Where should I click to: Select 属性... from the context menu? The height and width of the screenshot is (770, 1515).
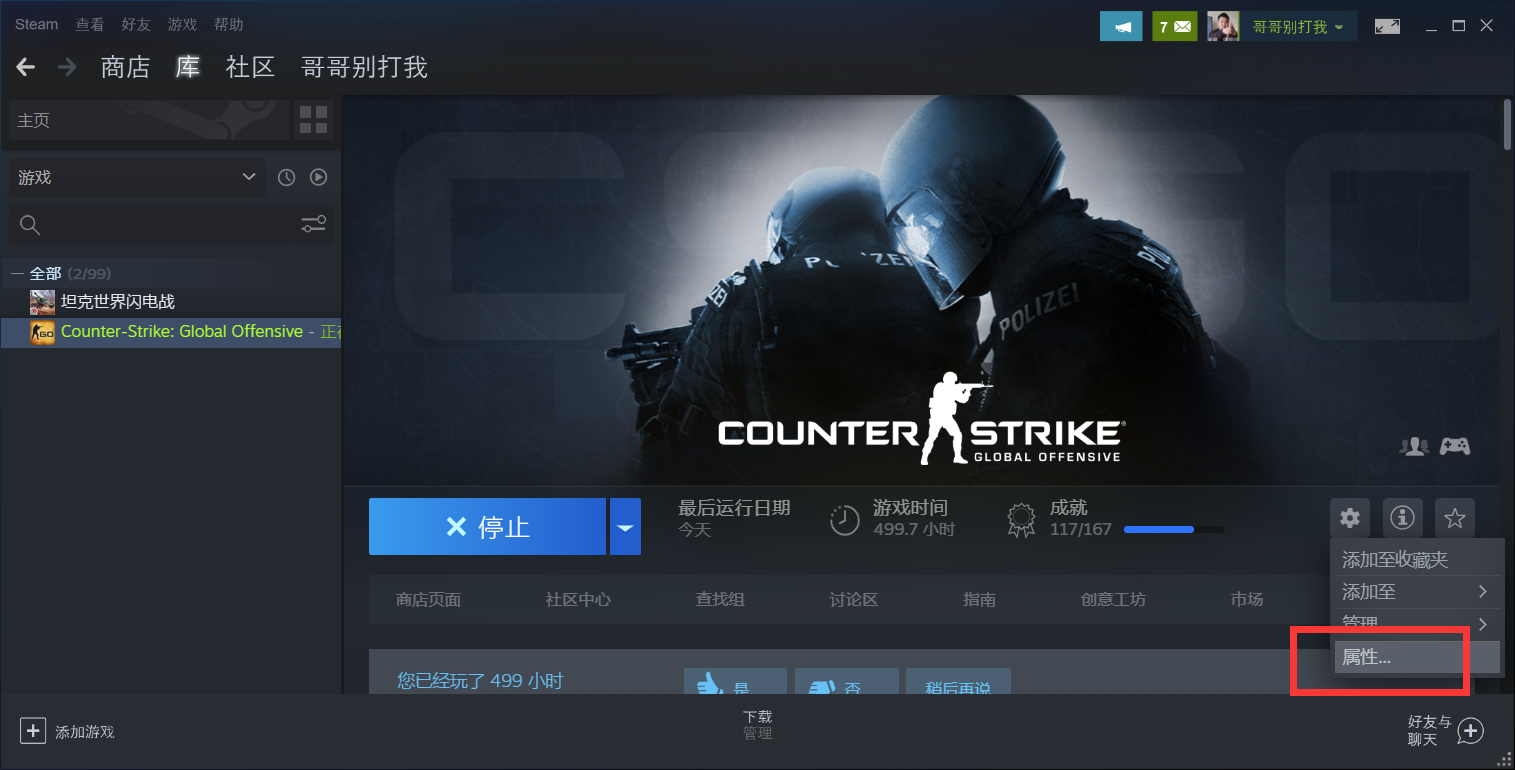pyautogui.click(x=1416, y=657)
